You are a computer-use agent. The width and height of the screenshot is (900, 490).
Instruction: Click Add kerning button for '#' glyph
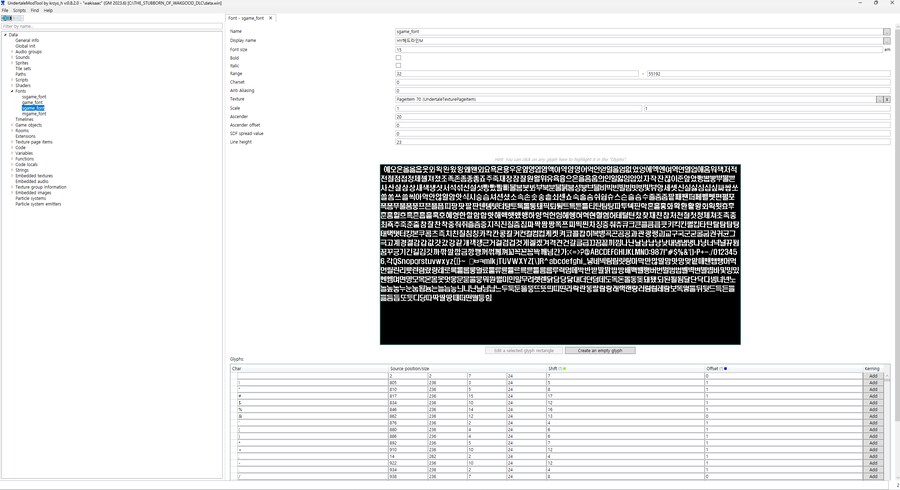coord(873,396)
